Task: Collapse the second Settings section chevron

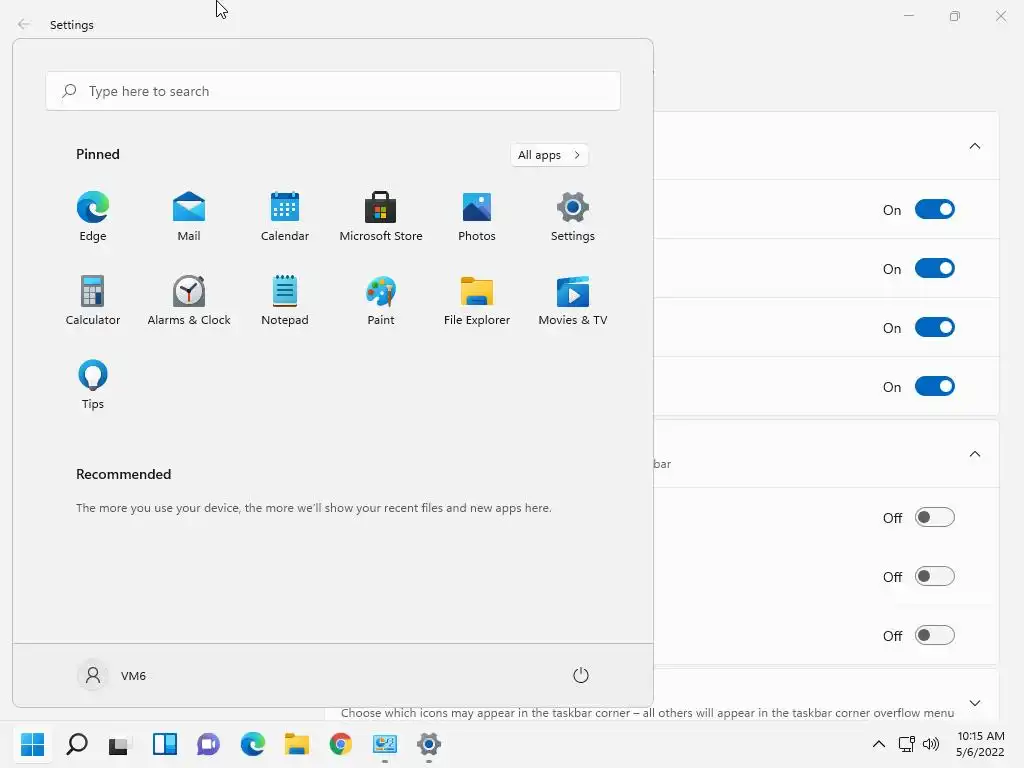Action: 974,454
